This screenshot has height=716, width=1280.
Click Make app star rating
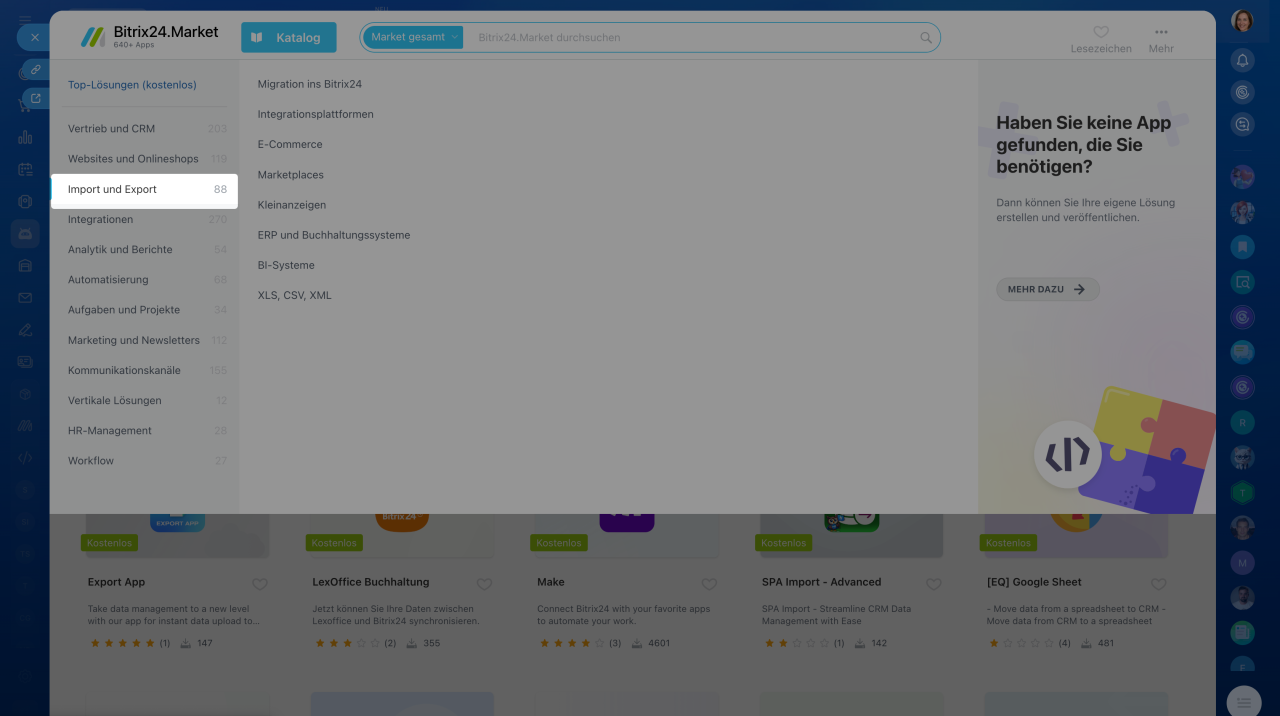point(572,643)
